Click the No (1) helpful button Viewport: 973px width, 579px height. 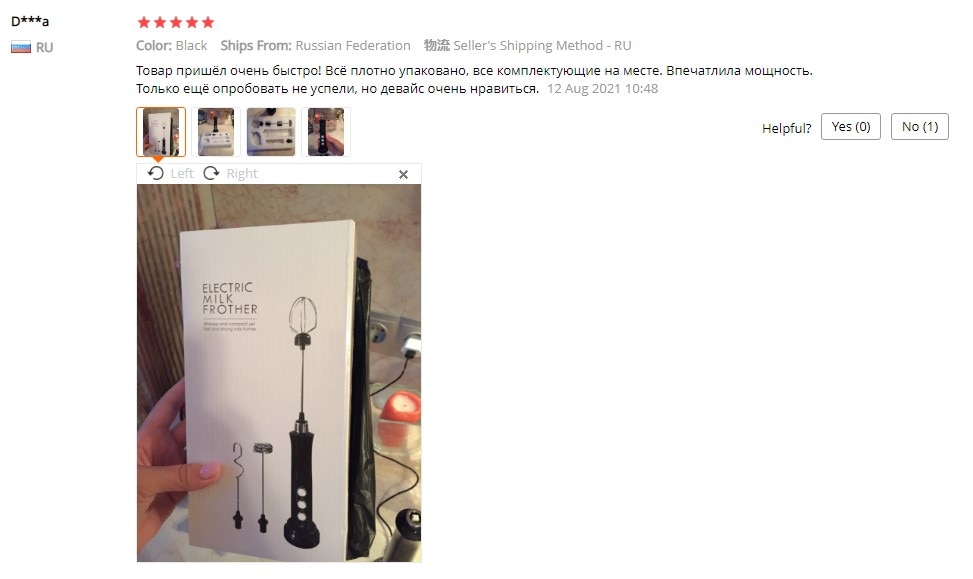(x=920, y=127)
